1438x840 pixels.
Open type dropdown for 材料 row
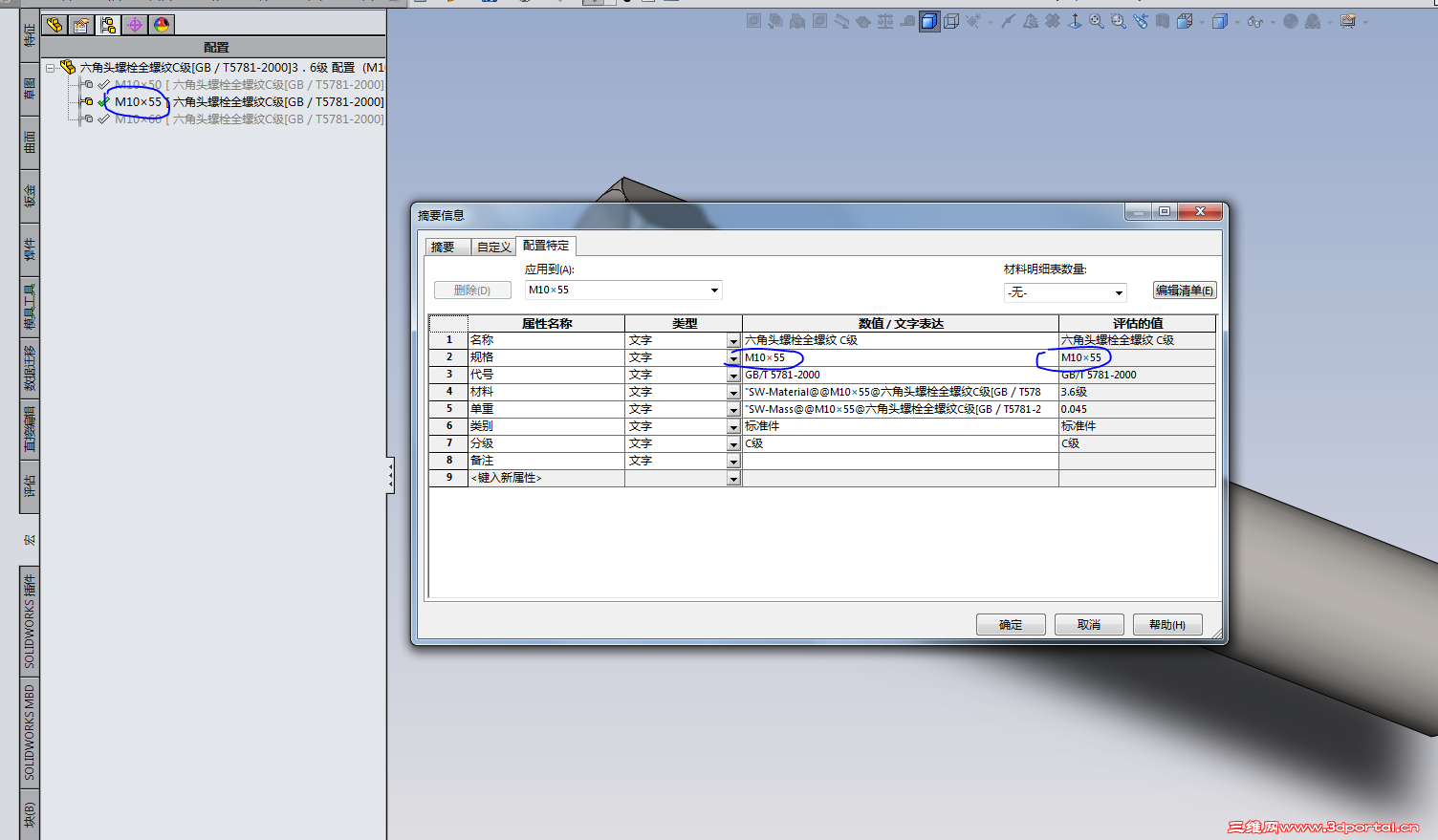click(x=733, y=393)
